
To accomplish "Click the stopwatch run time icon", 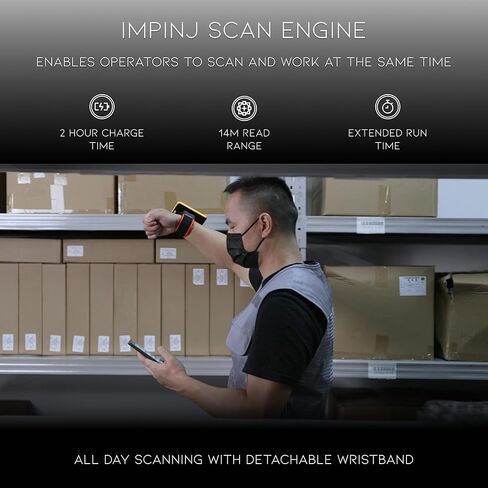I will (388, 107).
